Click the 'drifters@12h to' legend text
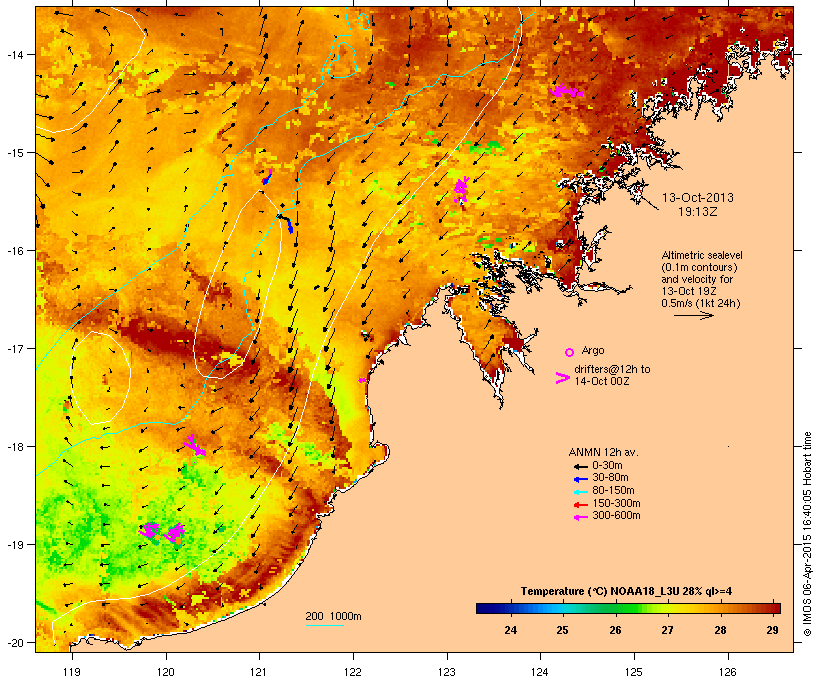The width and height of the screenshot is (820, 680). coord(612,369)
